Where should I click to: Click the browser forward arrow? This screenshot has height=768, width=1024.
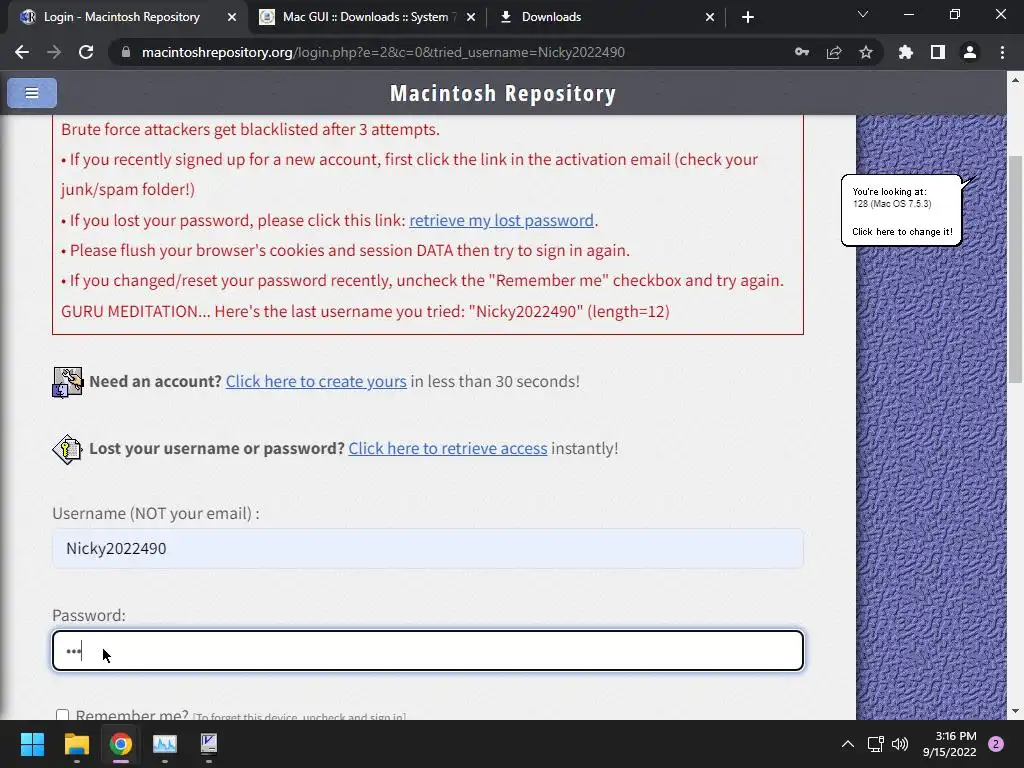pos(54,52)
